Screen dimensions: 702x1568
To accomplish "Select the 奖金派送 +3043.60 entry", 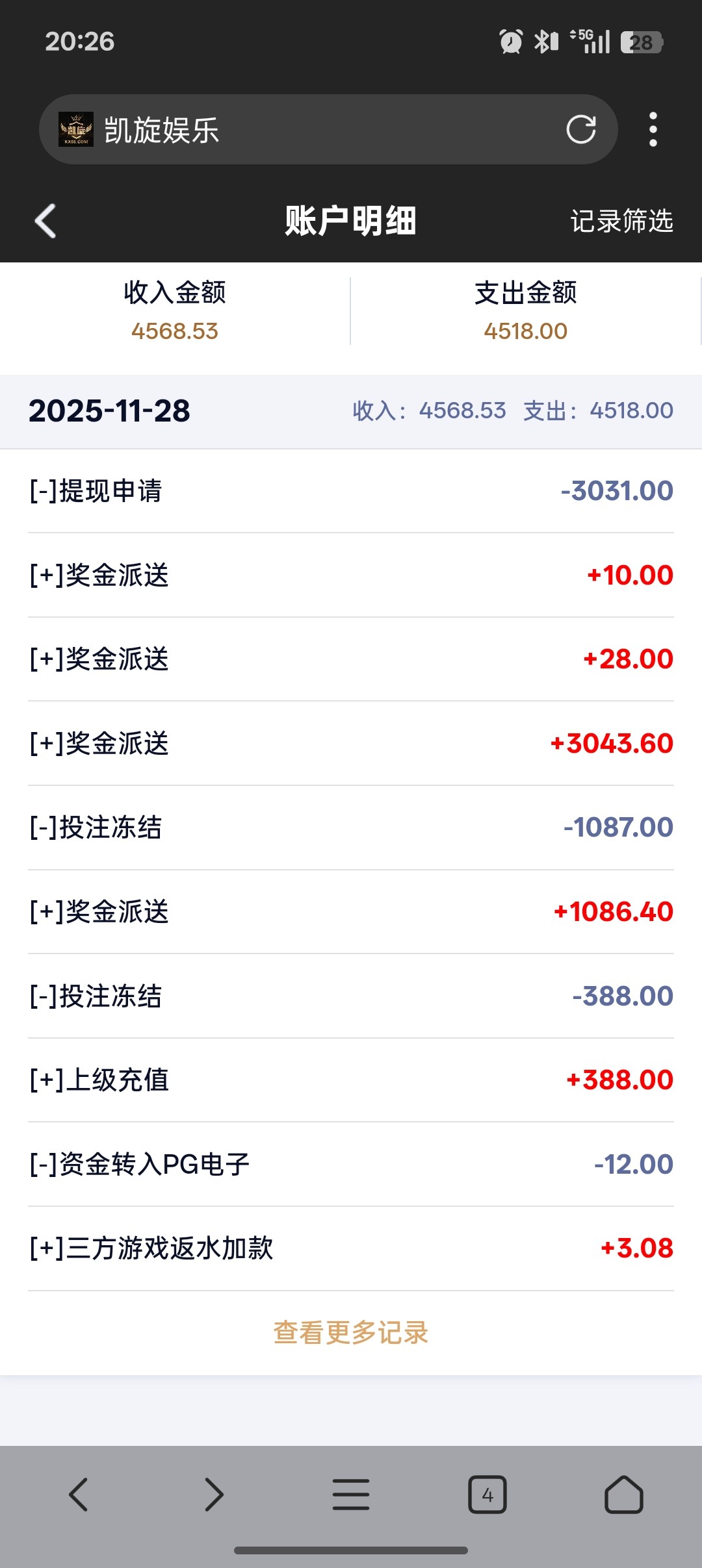I will [351, 744].
